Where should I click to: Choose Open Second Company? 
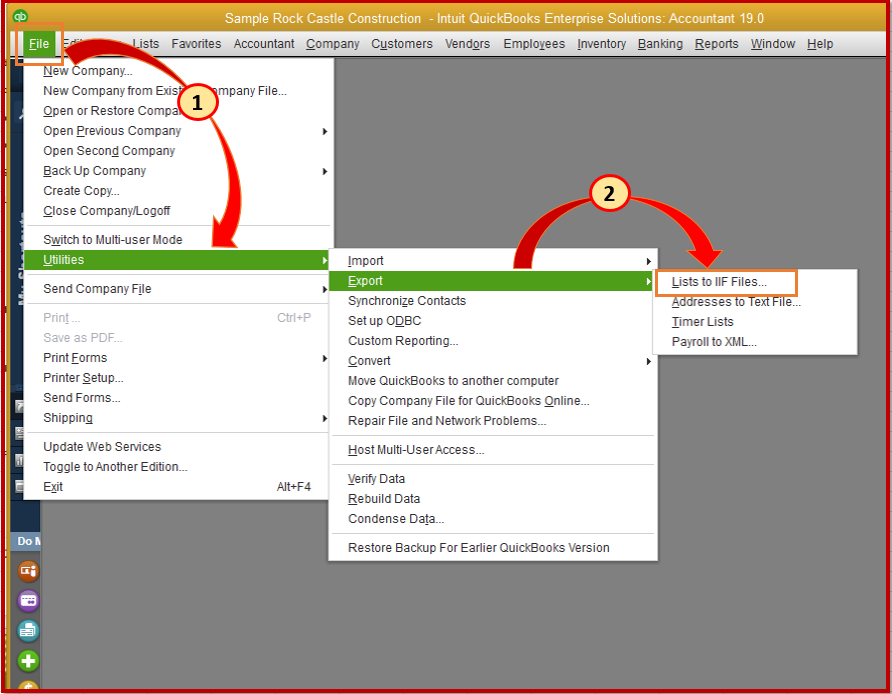click(109, 151)
